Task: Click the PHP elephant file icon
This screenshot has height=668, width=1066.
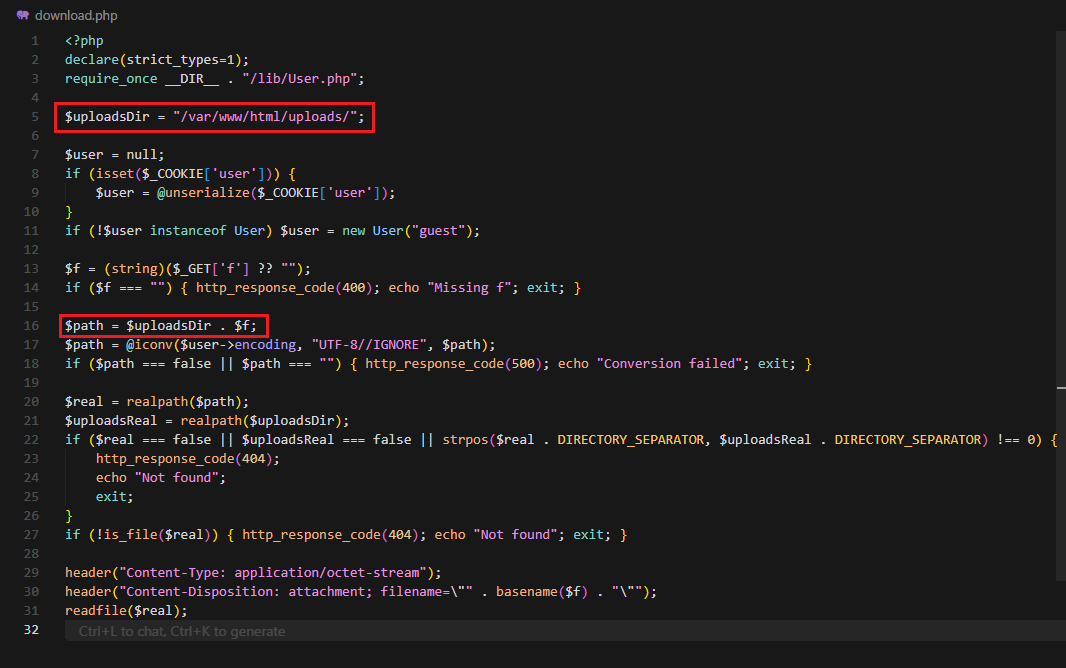Action: pos(22,16)
